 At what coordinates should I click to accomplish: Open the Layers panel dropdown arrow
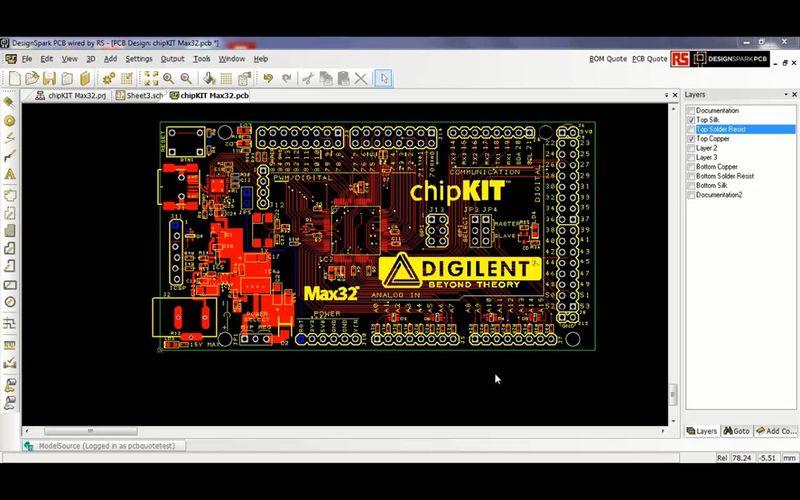click(786, 95)
